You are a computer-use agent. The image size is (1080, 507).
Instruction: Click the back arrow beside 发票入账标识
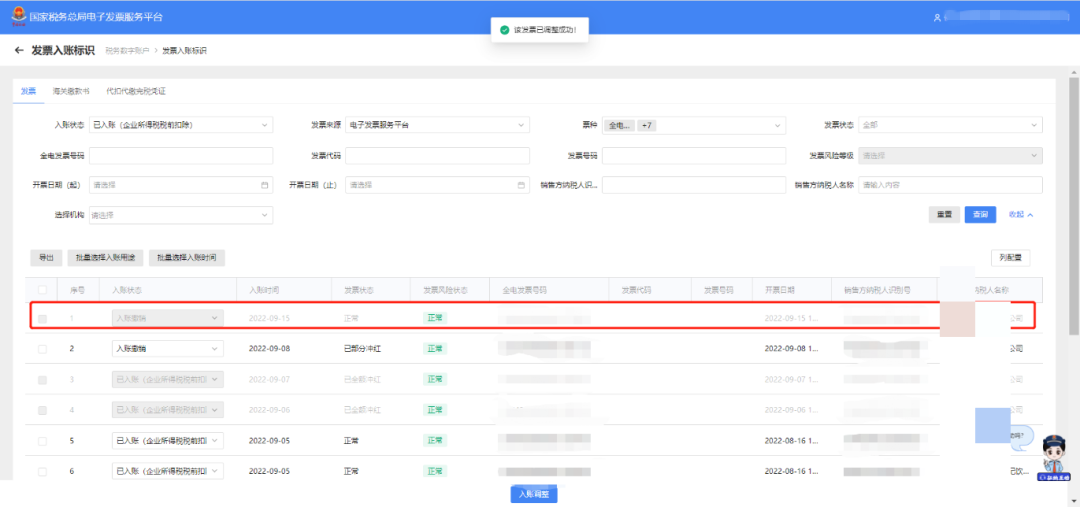(19, 50)
